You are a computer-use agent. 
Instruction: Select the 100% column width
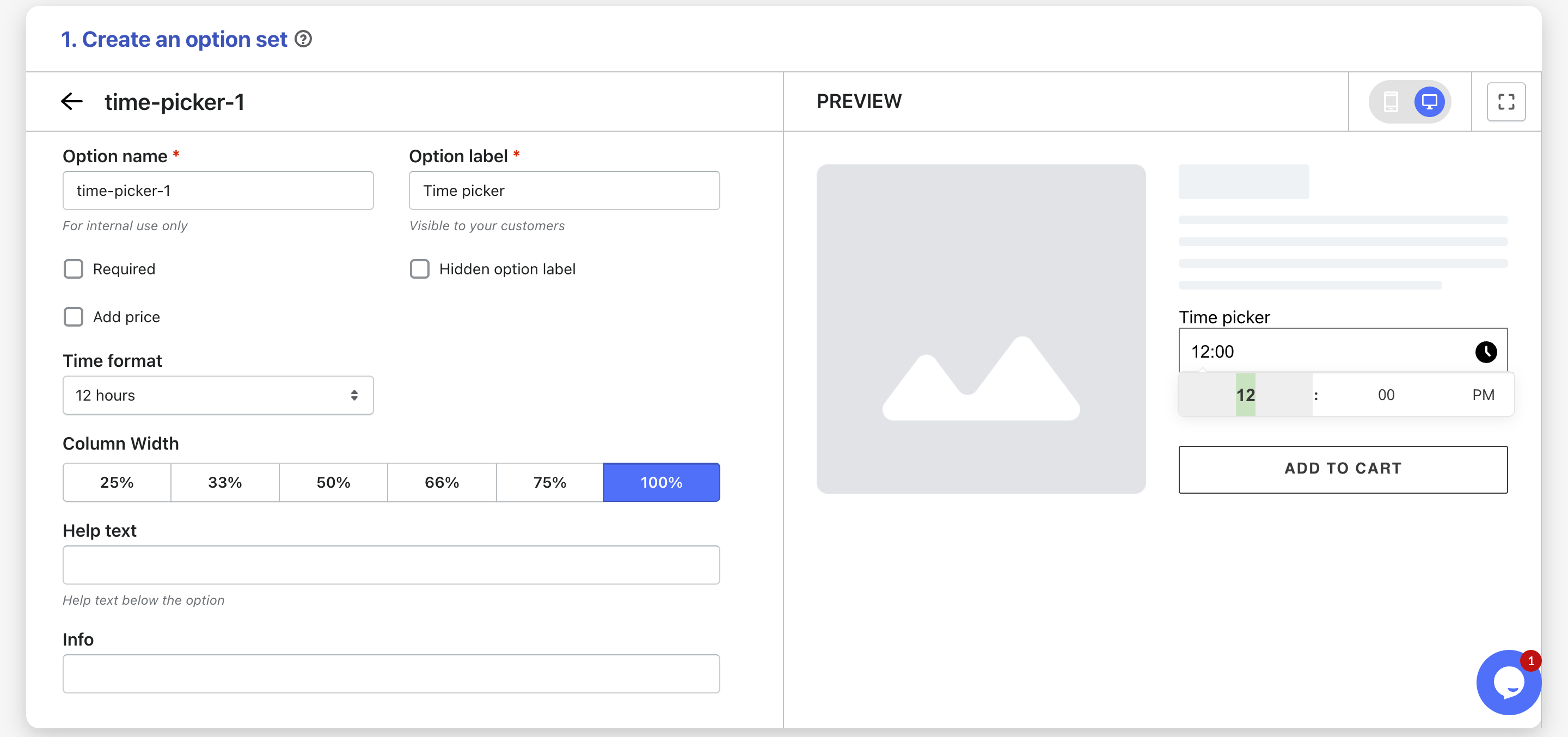[x=661, y=483]
